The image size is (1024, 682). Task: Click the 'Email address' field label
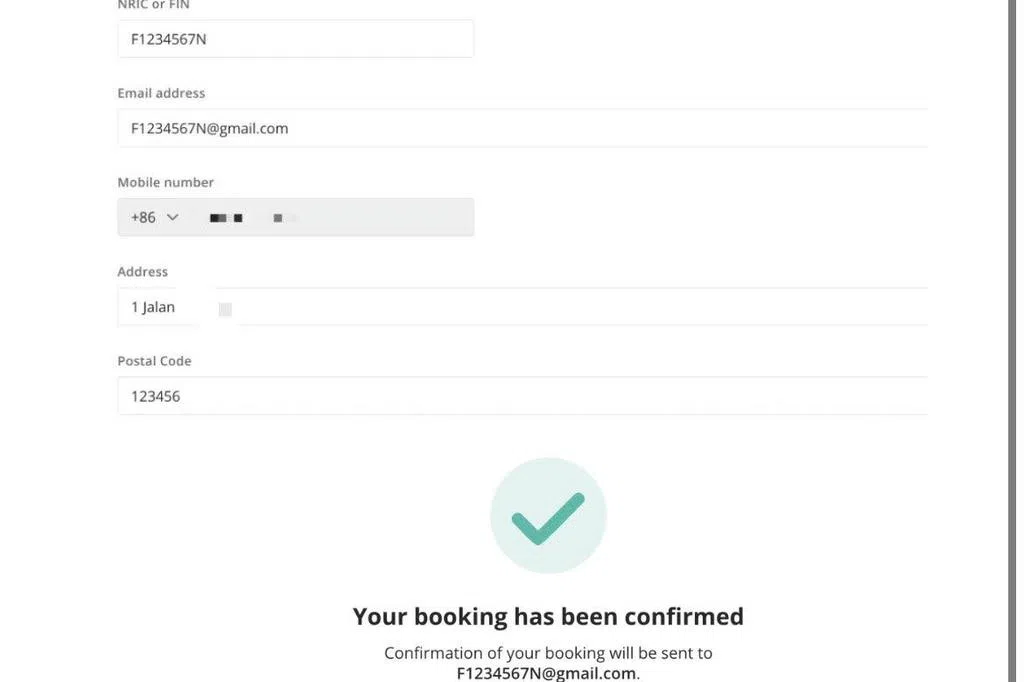[x=161, y=93]
